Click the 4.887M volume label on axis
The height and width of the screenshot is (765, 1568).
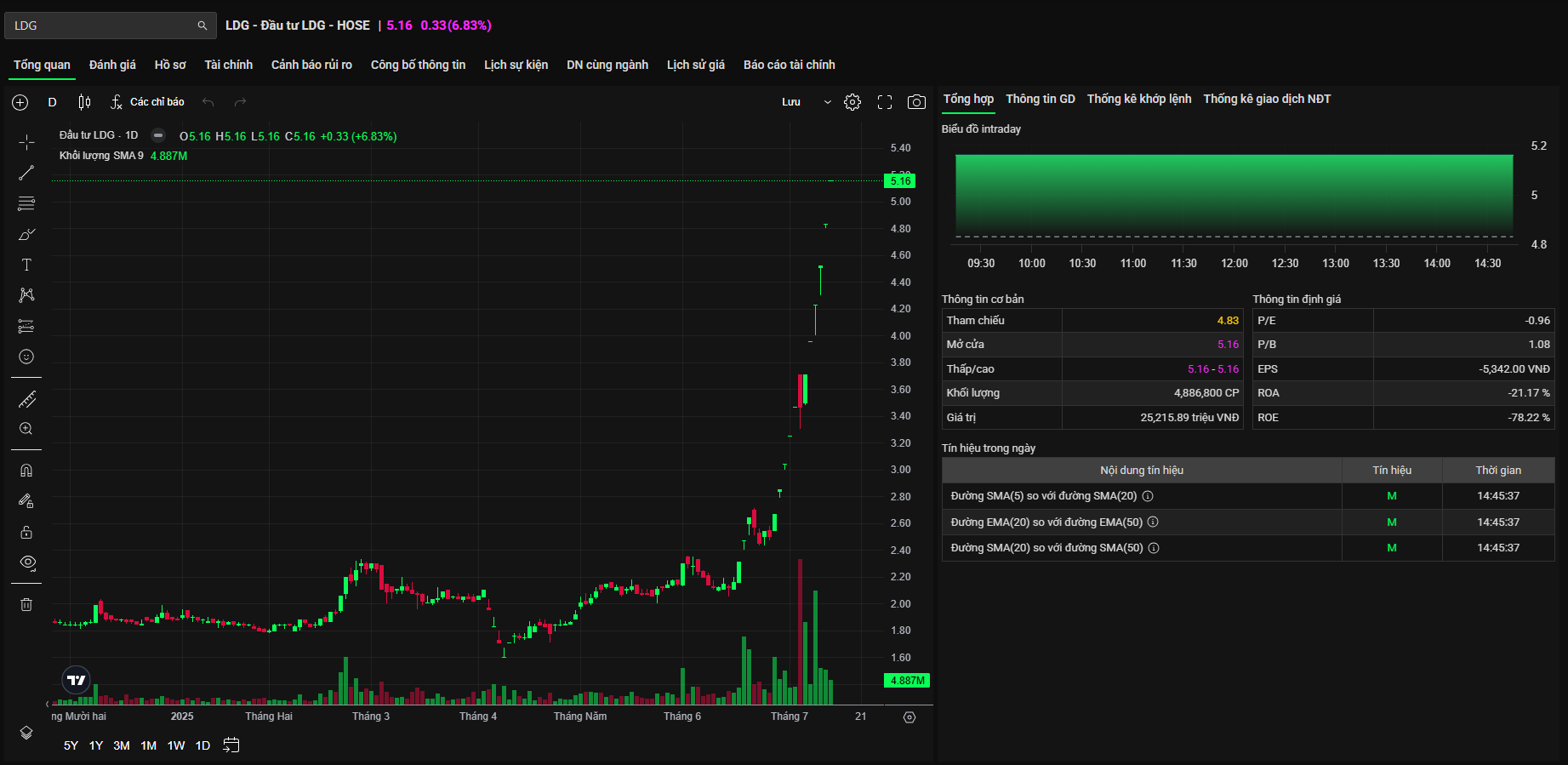point(907,681)
